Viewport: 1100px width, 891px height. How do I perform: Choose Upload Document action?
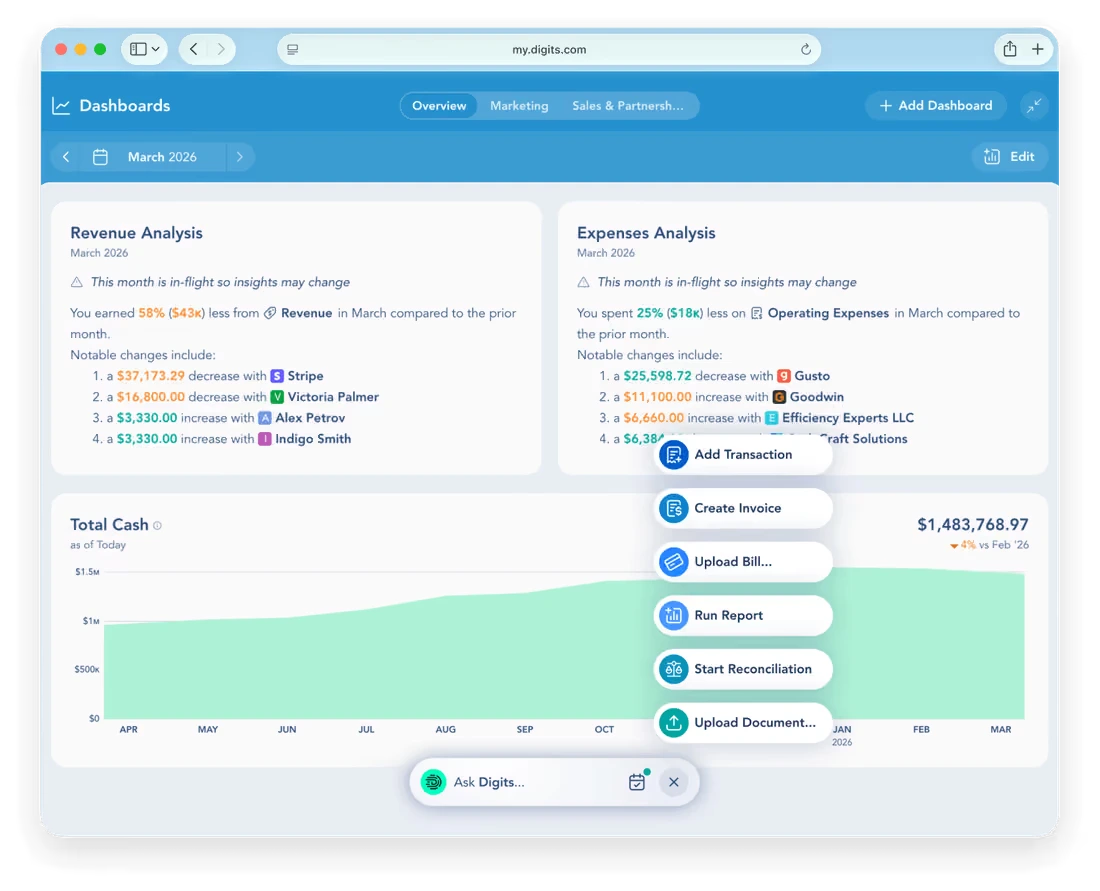click(x=743, y=723)
